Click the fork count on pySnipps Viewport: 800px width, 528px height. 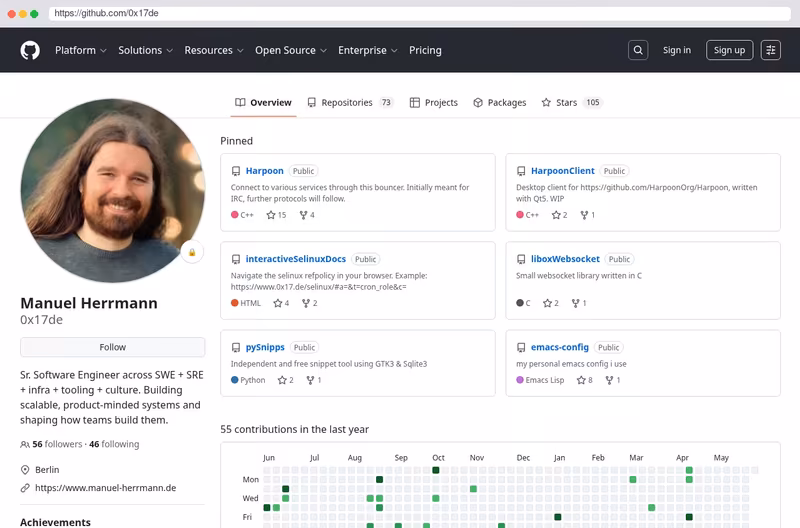314,380
